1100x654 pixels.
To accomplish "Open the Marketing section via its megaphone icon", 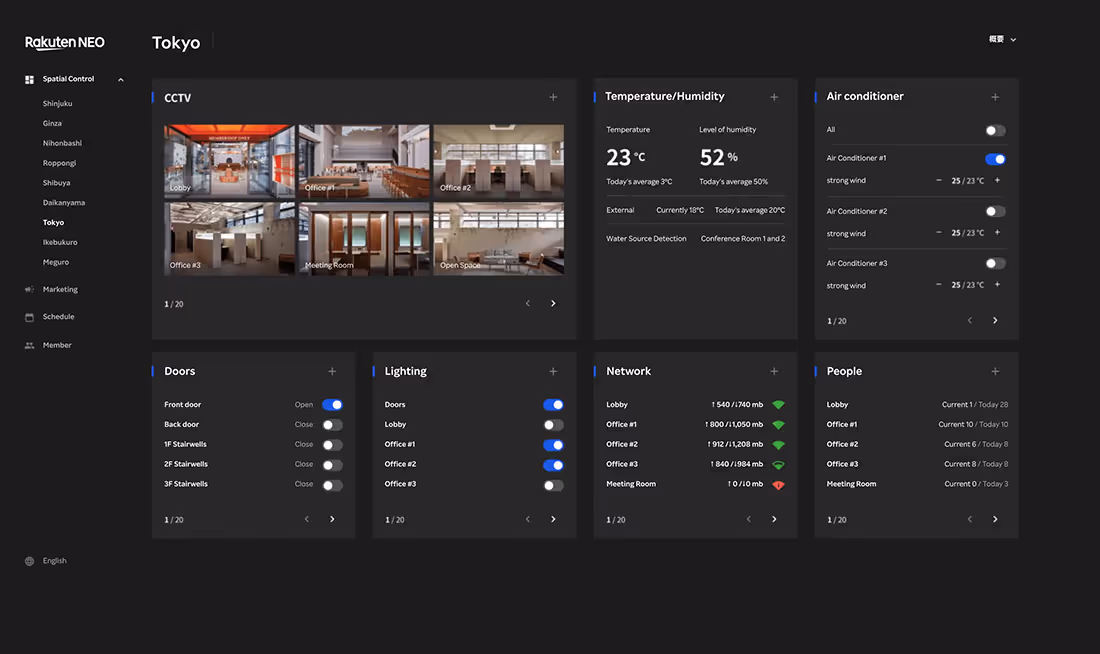I will pyautogui.click(x=28, y=289).
